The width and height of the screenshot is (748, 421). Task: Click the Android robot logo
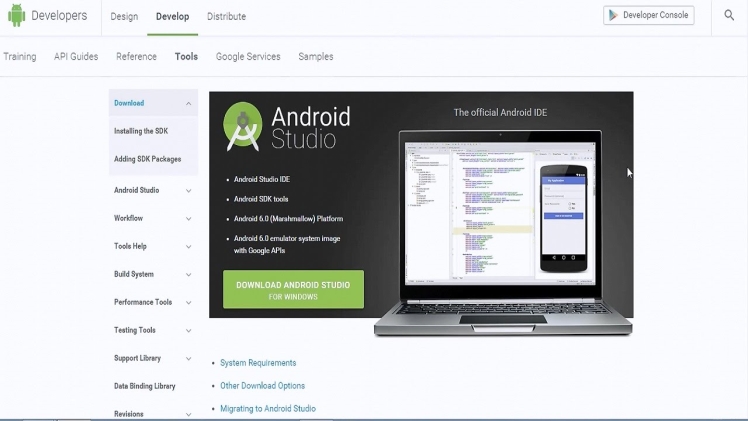(x=16, y=16)
